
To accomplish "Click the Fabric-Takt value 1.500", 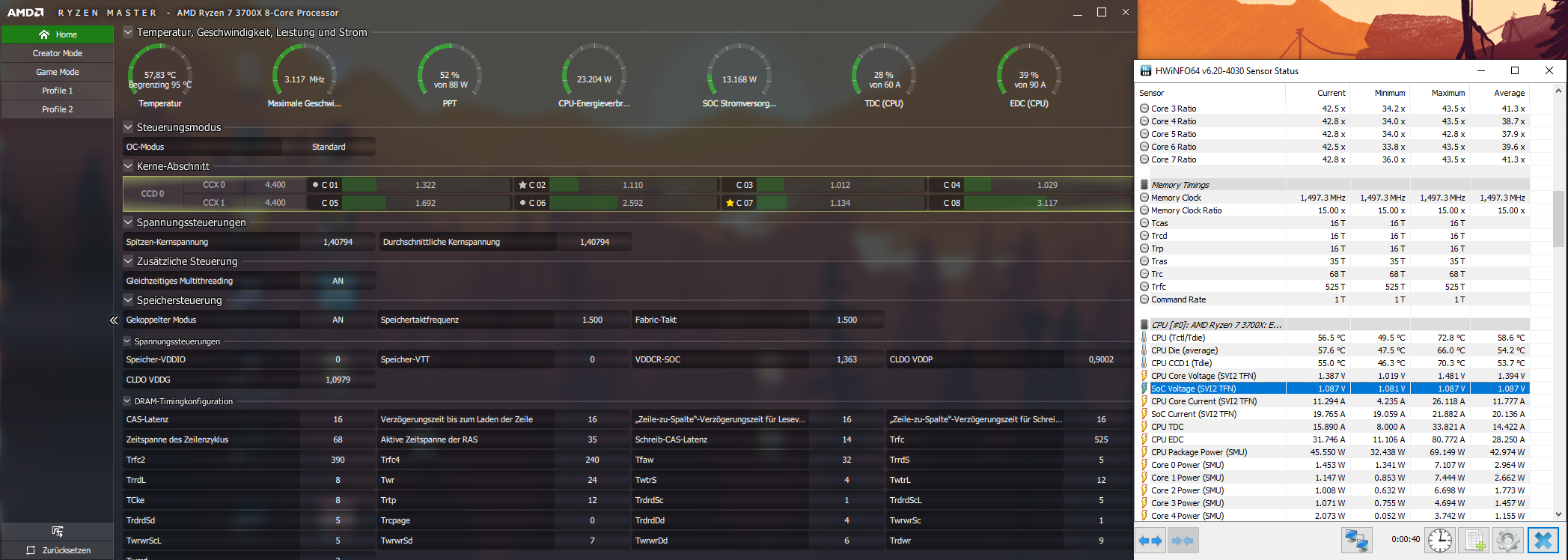I will 846,320.
